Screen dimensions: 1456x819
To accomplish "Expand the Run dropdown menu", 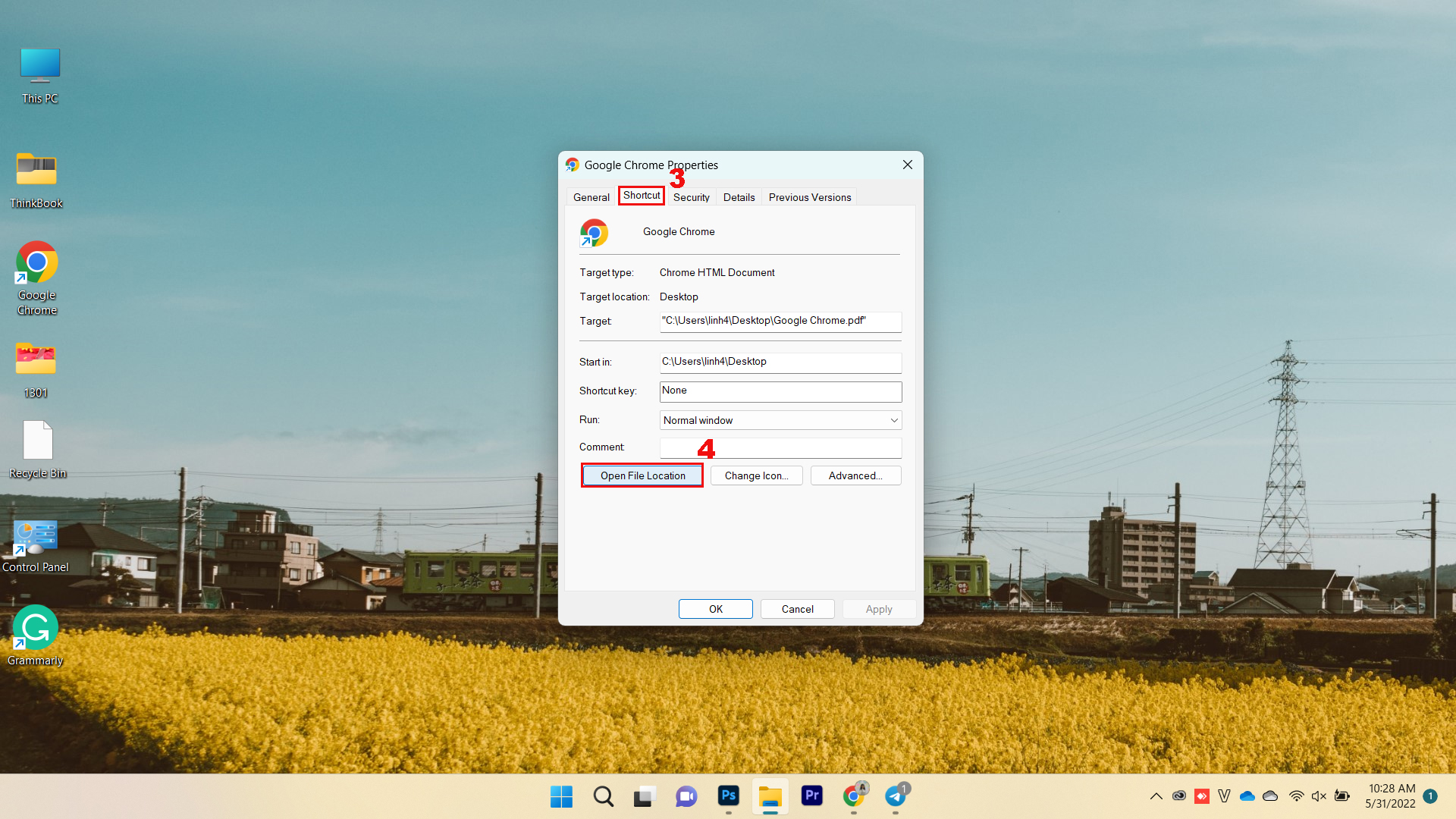I will pos(893,420).
